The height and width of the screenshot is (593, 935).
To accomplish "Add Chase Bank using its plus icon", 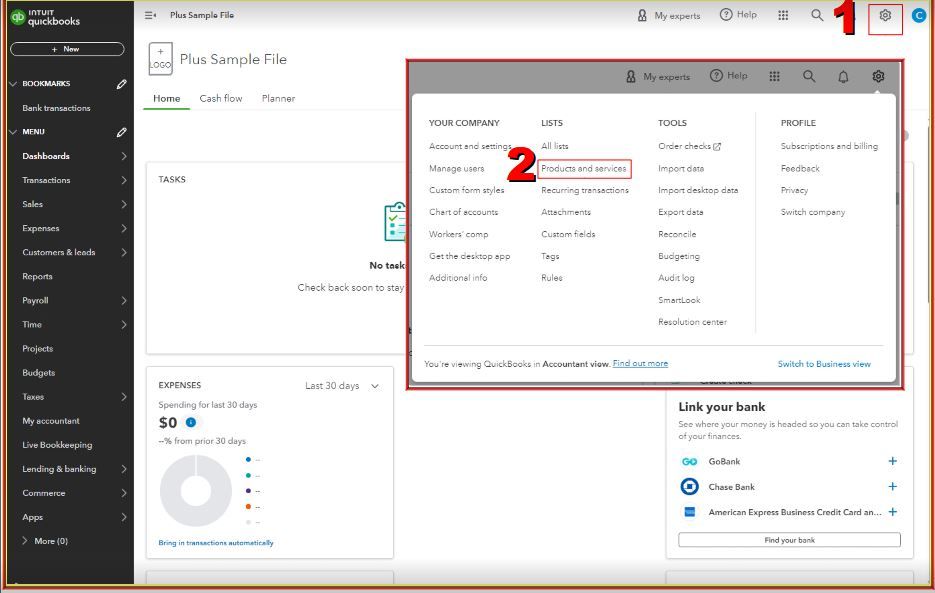I will [x=893, y=486].
